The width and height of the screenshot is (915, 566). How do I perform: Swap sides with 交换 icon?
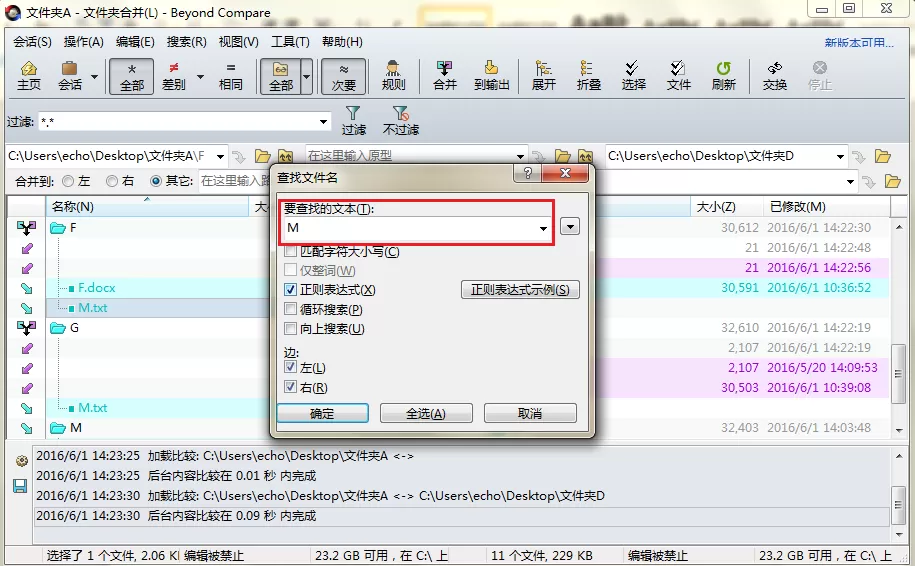[774, 76]
